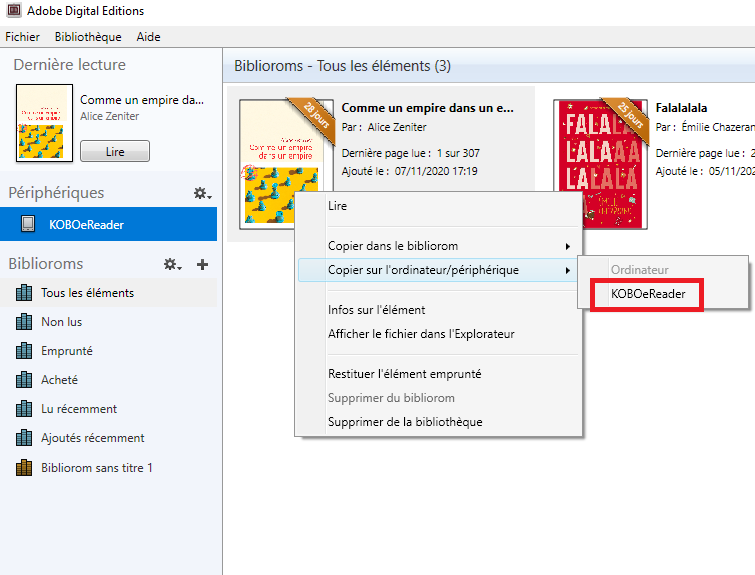Viewport: 755px width, 575px height.
Task: Select Bibliorom sans titre 1
Action: click(108, 468)
